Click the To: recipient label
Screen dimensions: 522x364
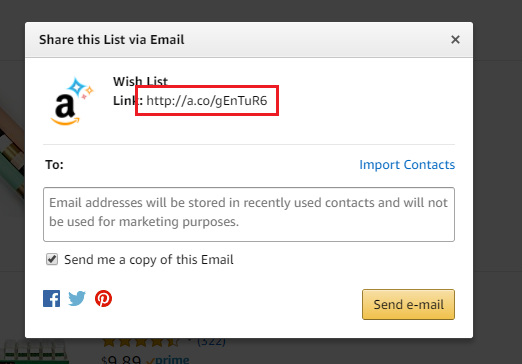pos(54,165)
